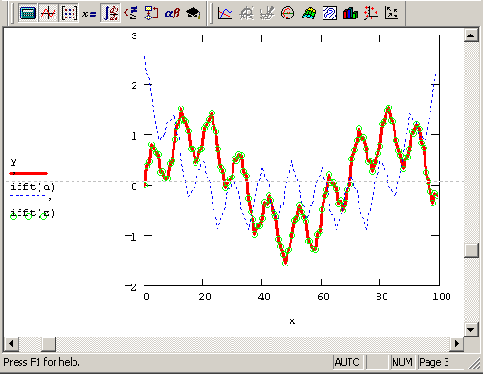The image size is (483, 374).
Task: Click 'Press F1 for help.' status text
Action: (x=42, y=362)
